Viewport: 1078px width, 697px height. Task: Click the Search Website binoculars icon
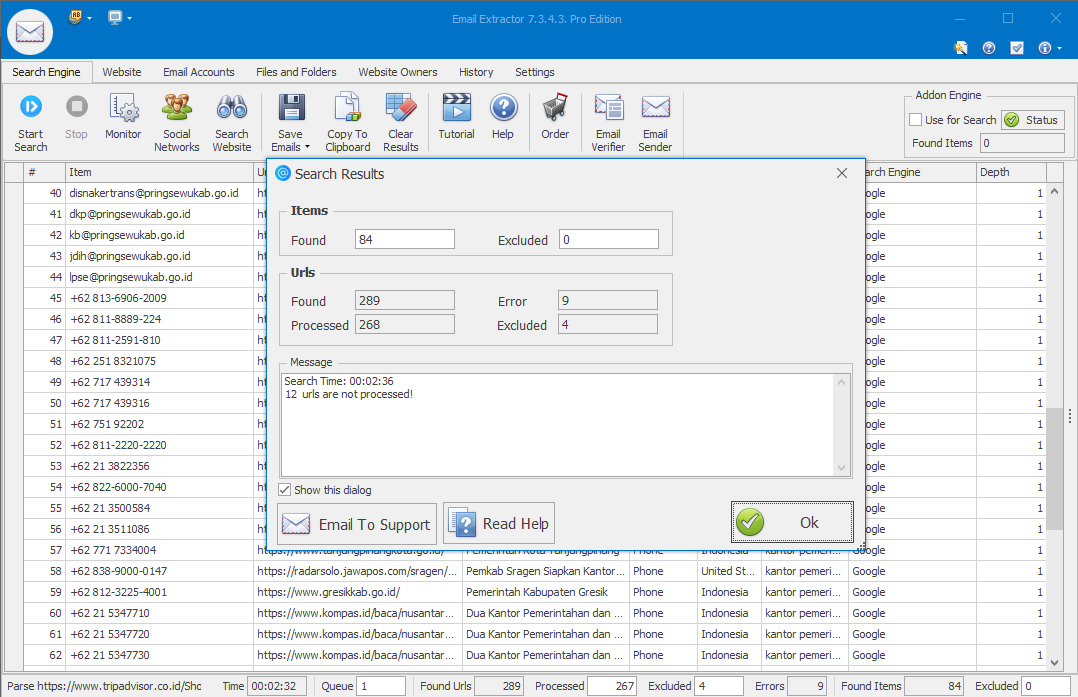(232, 107)
